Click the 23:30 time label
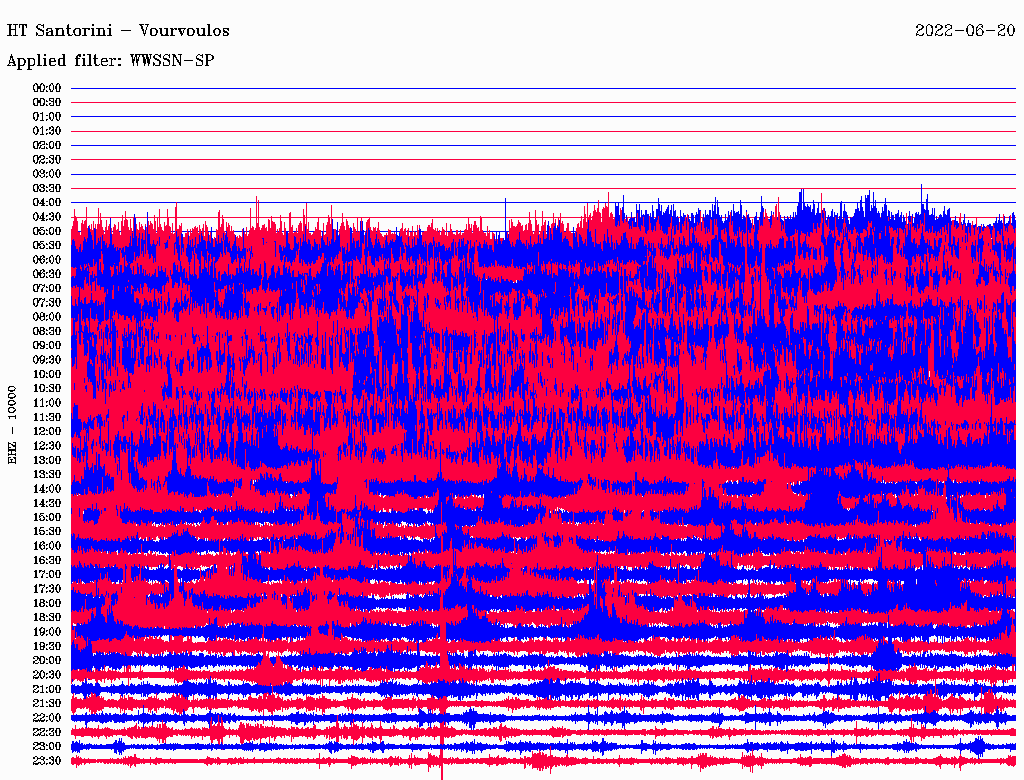This screenshot has width=1024, height=780. coord(47,761)
